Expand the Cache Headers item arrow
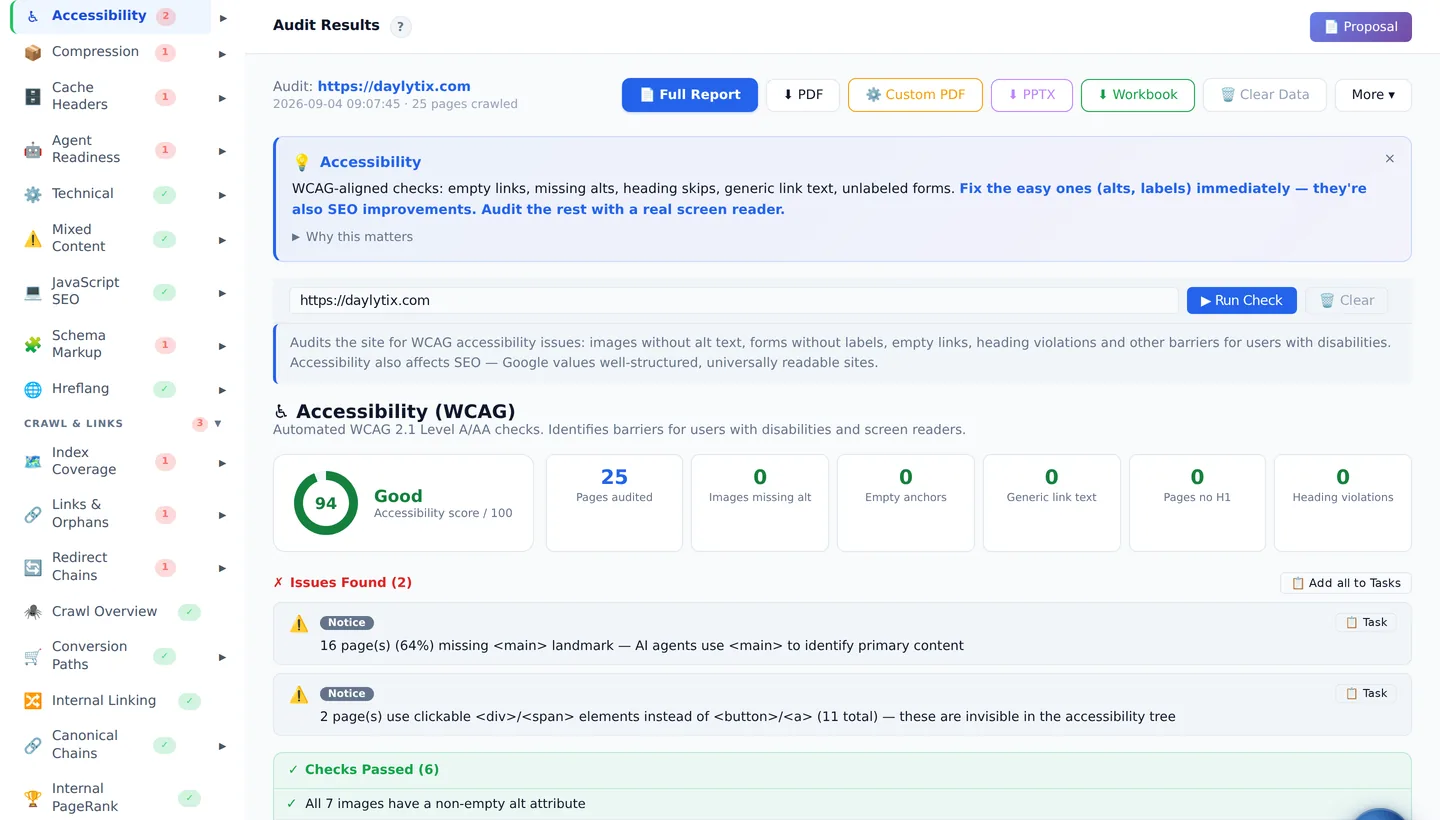Image resolution: width=1440 pixels, height=820 pixels. click(x=223, y=98)
